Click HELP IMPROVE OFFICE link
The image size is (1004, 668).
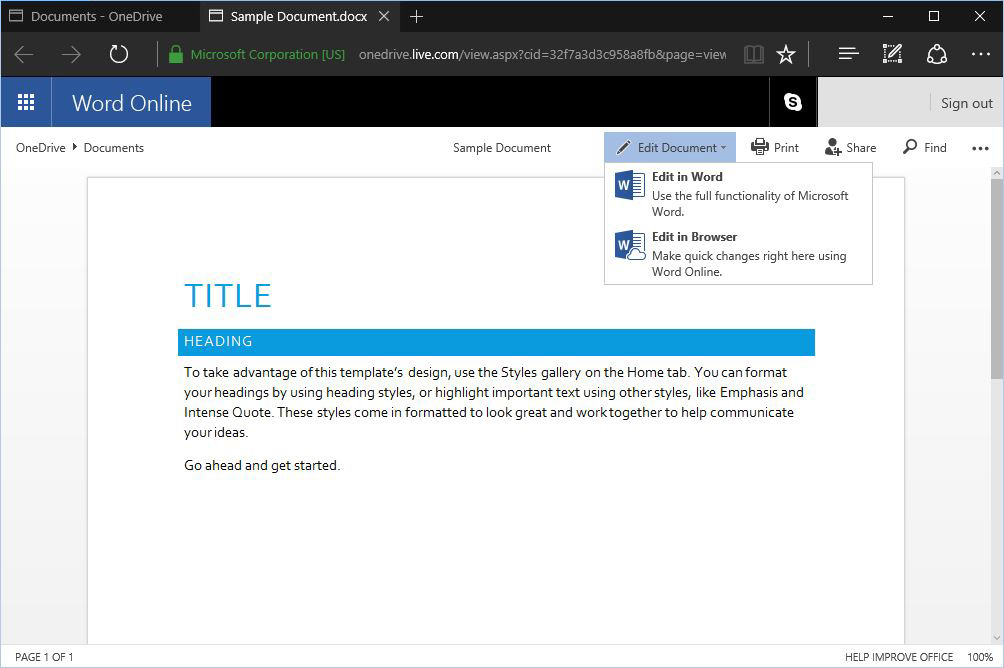899,657
